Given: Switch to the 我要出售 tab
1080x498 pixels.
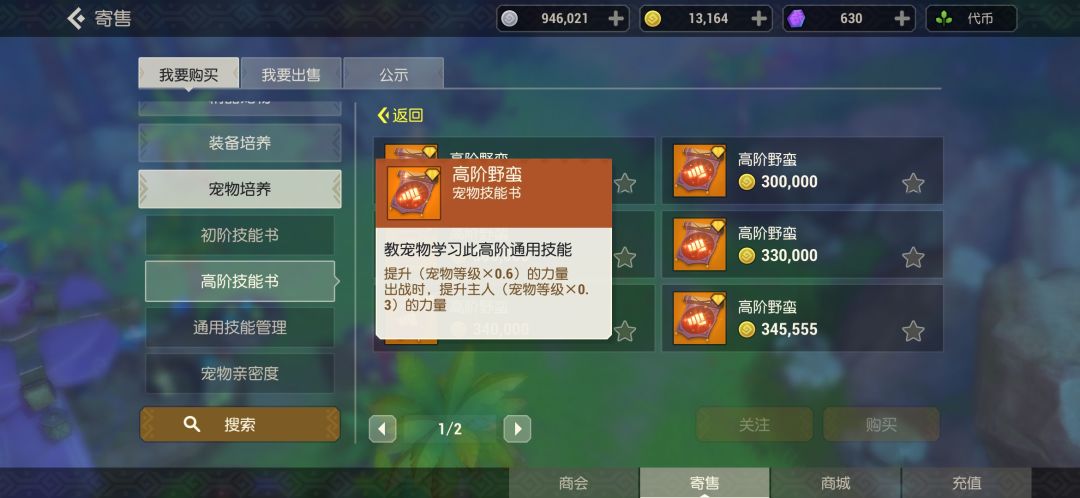Looking at the screenshot, I should [291, 74].
